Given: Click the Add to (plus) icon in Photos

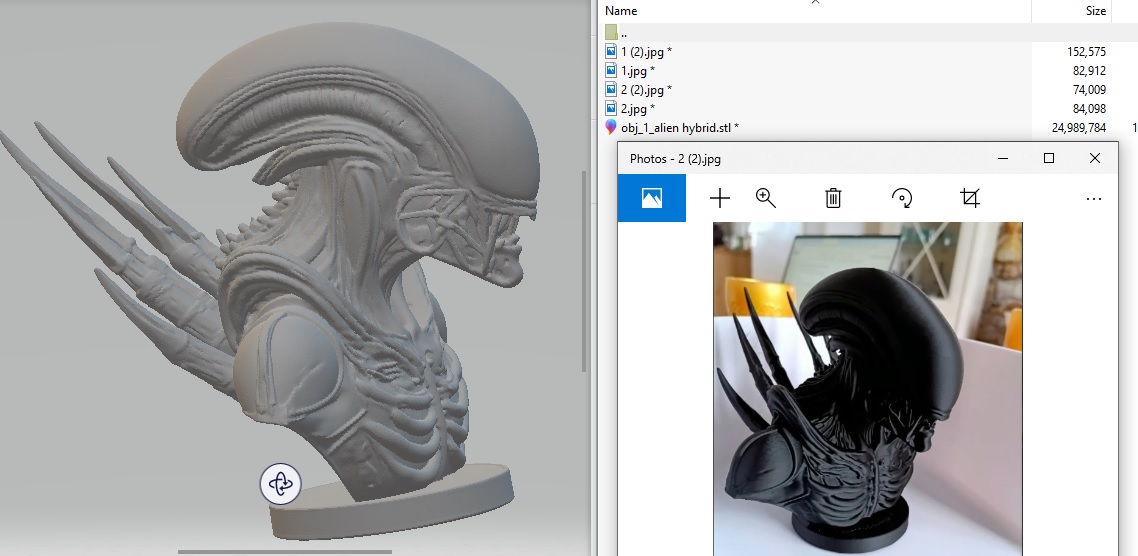Looking at the screenshot, I should [719, 198].
